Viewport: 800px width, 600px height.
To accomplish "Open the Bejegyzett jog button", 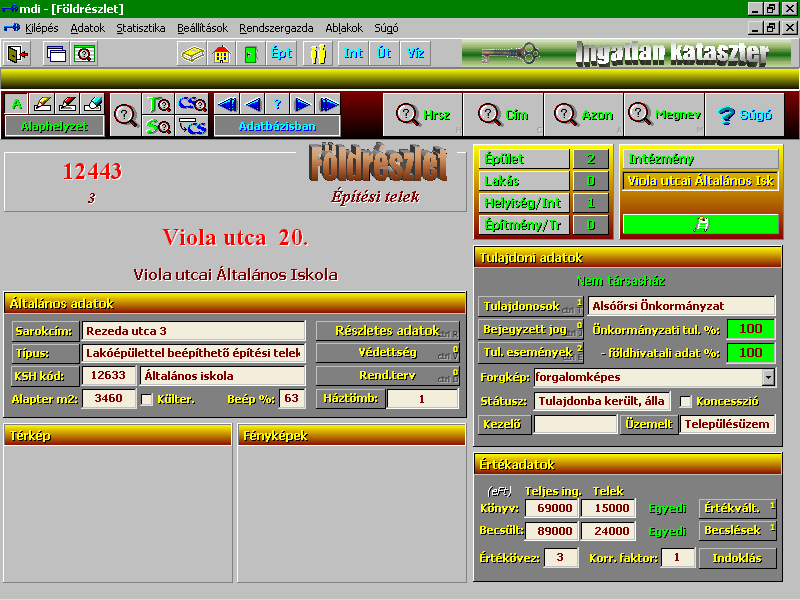I will tap(531, 330).
